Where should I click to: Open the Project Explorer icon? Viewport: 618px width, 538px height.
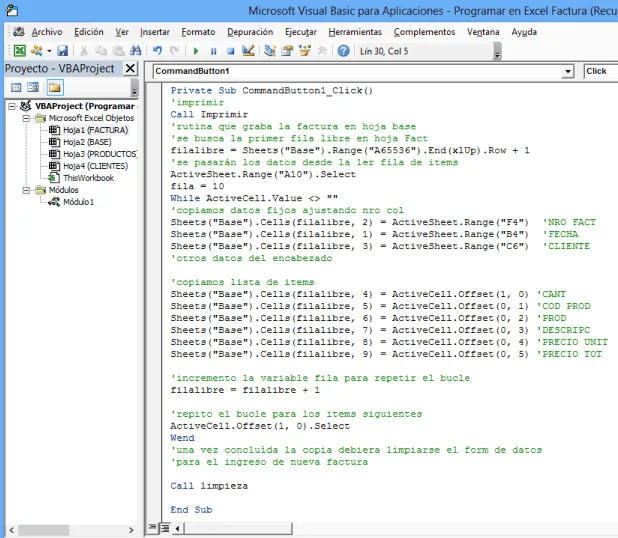tap(269, 50)
